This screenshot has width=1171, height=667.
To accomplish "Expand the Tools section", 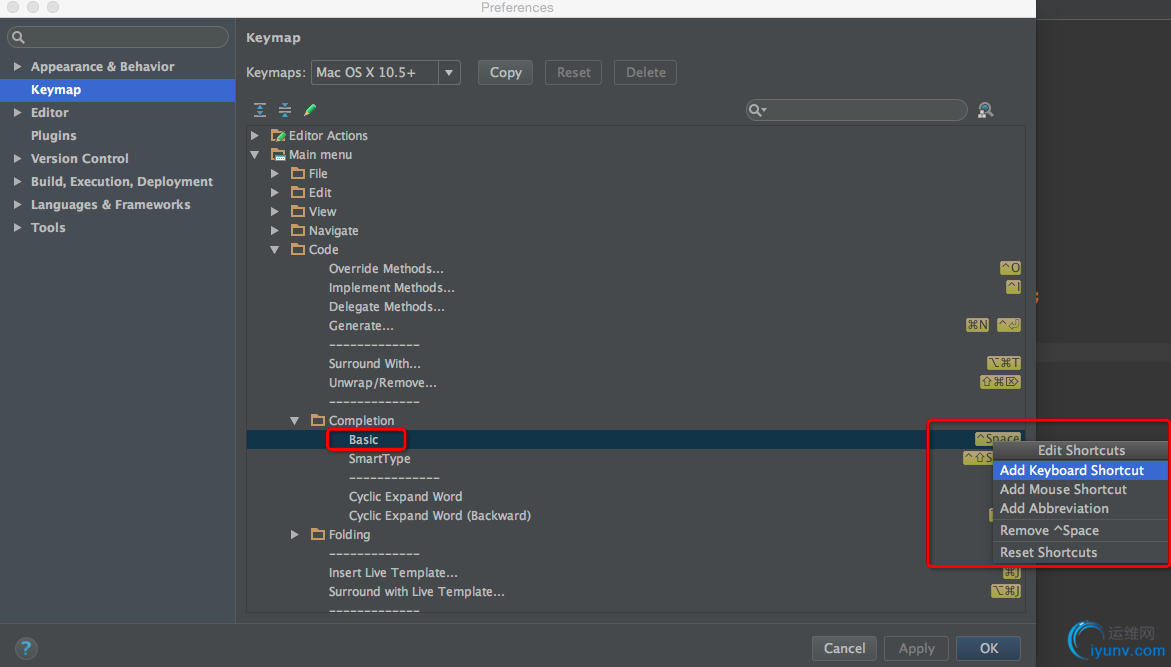I will (x=17, y=227).
